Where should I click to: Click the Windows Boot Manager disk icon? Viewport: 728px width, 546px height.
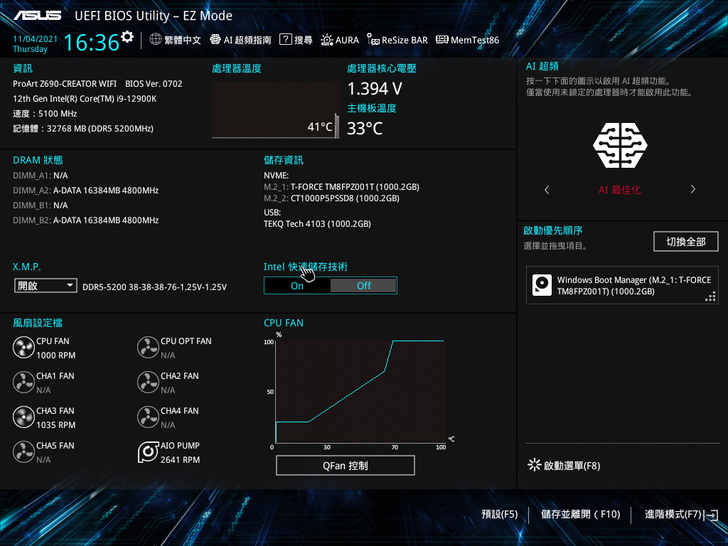point(542,285)
